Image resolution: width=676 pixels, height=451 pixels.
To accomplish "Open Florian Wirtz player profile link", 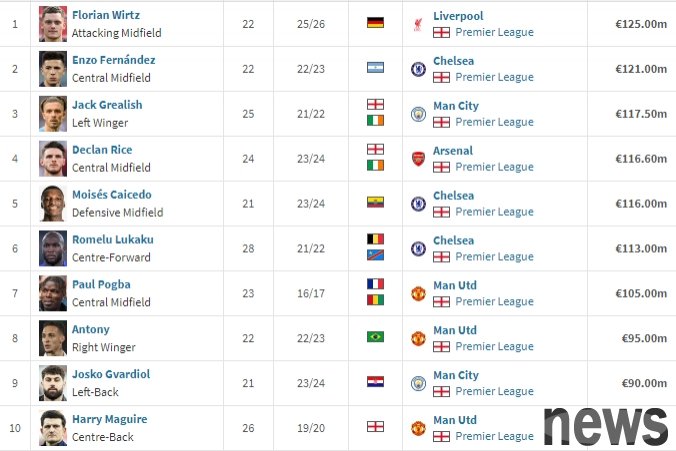I will click(106, 15).
